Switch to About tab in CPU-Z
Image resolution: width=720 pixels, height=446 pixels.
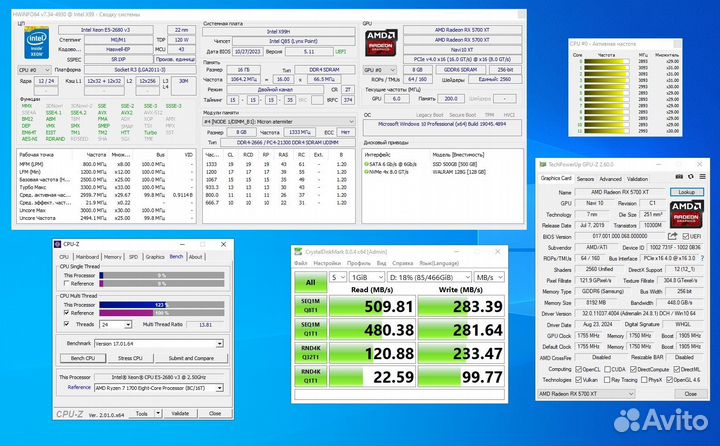tap(196, 257)
